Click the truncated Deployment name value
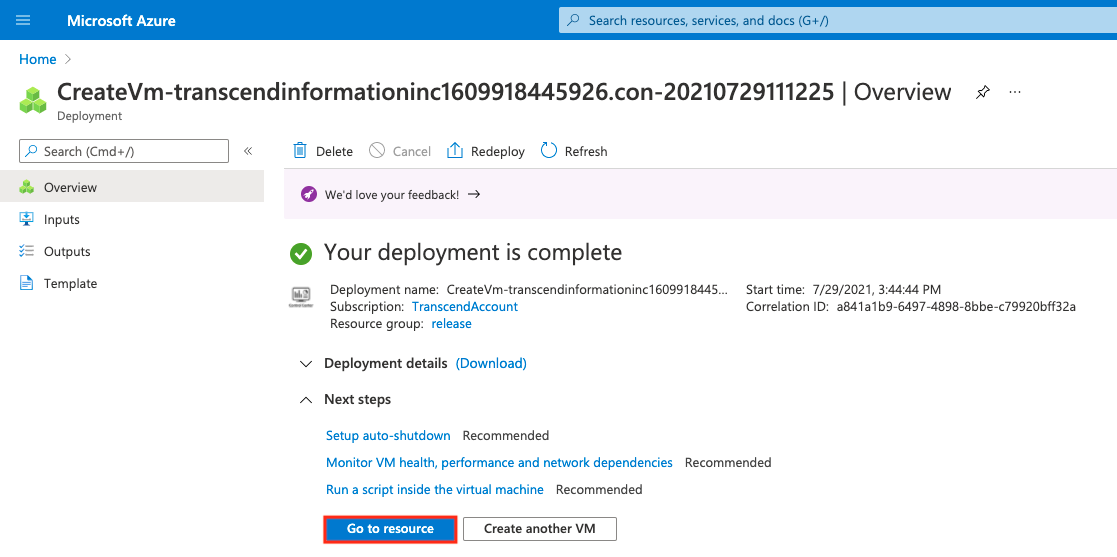 pos(588,289)
